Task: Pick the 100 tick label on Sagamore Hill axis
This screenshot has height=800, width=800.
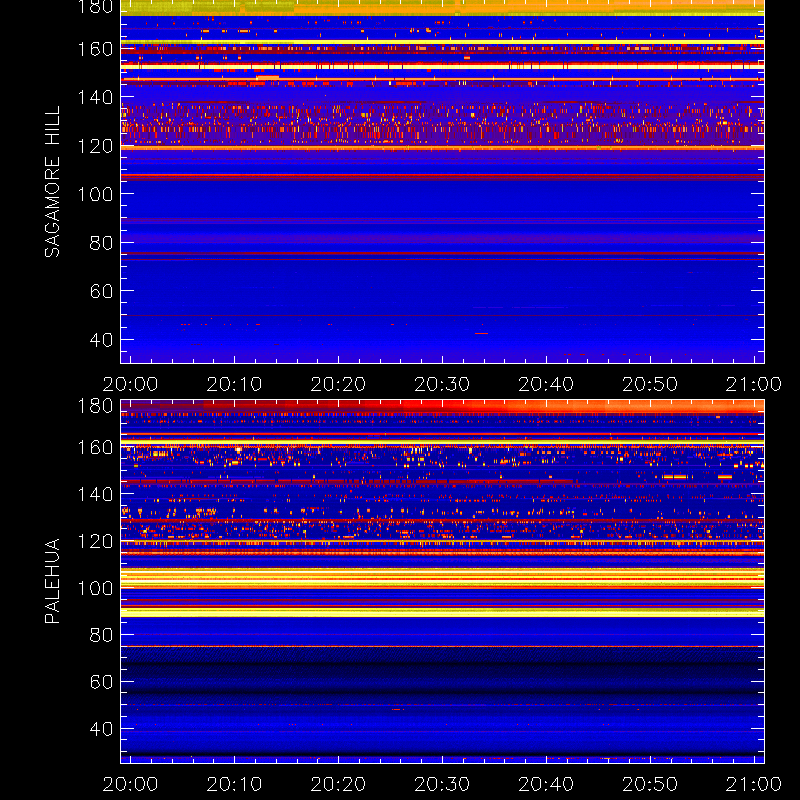Action: [x=95, y=194]
